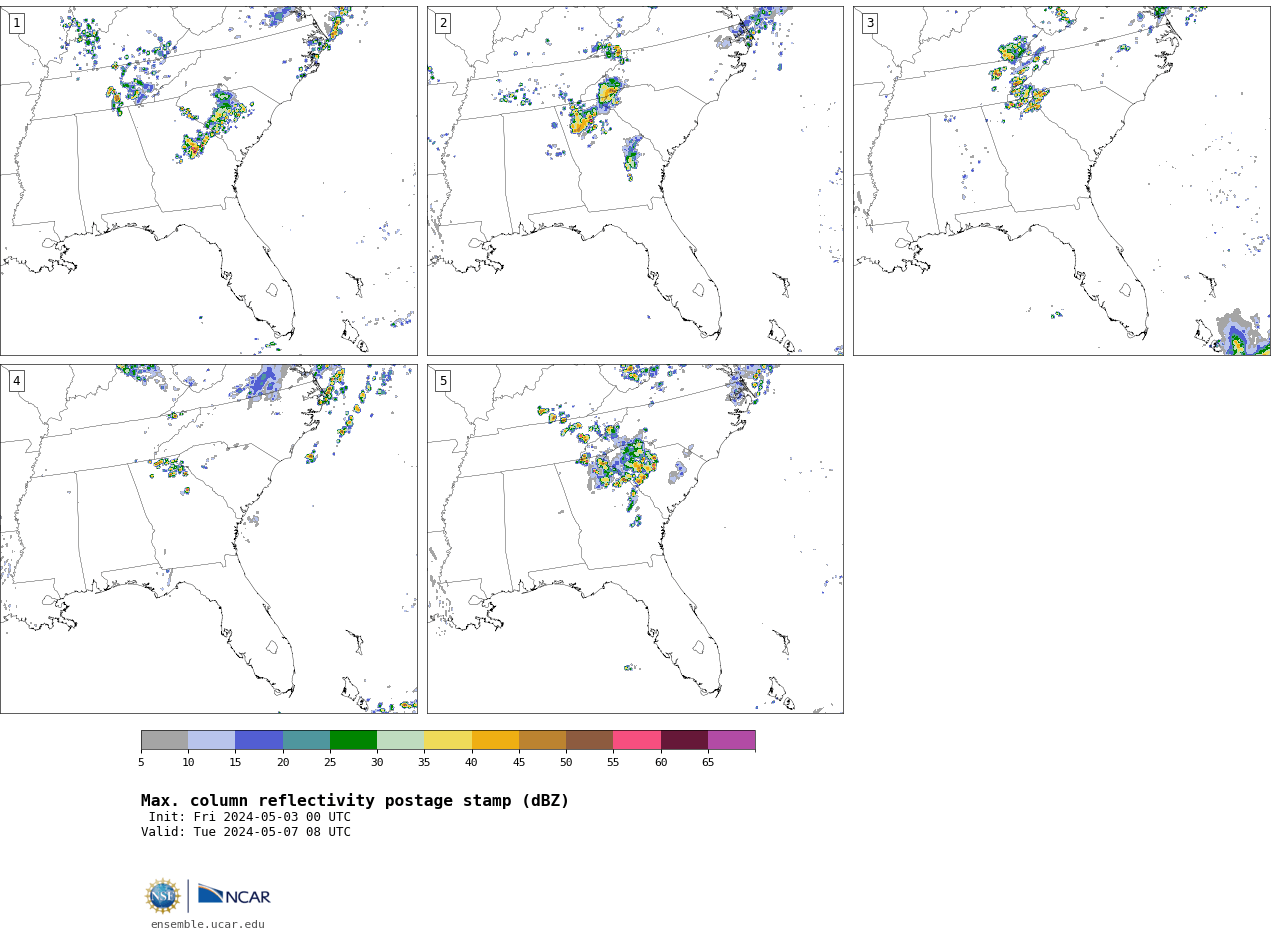This screenshot has height=936, width=1280.
Task: Click the blue 15-20 dBZ swatch
Action: tap(259, 740)
